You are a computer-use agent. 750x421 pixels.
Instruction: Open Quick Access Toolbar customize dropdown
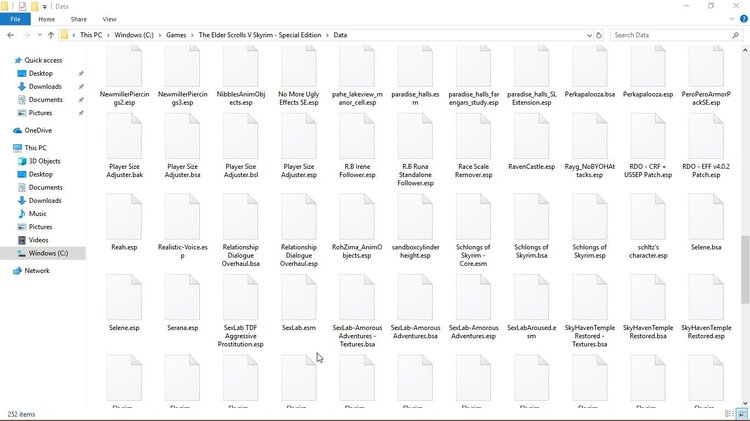point(44,7)
